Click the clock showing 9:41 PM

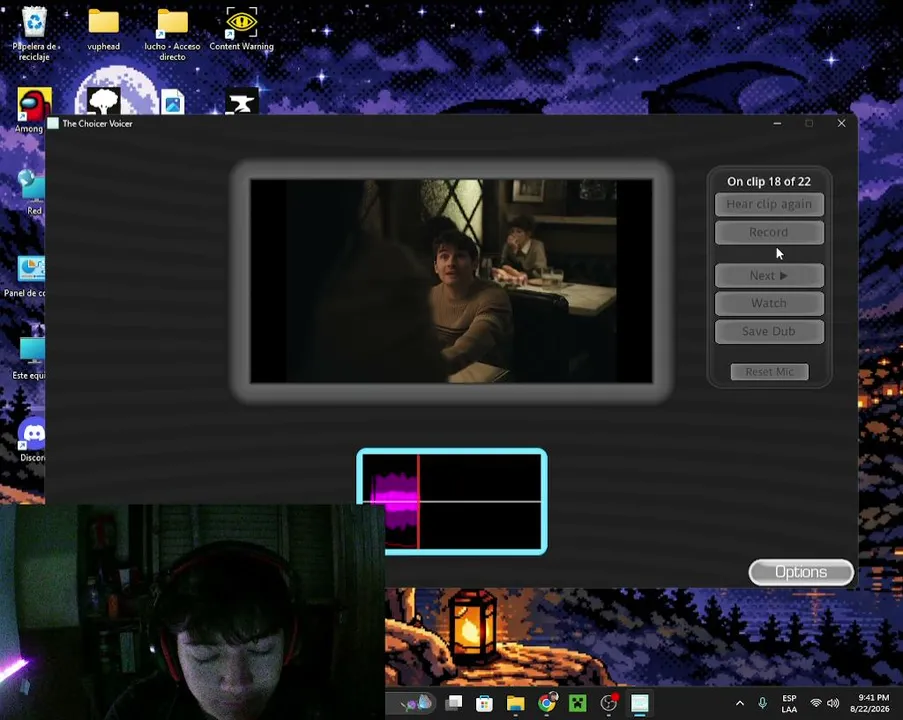click(870, 703)
